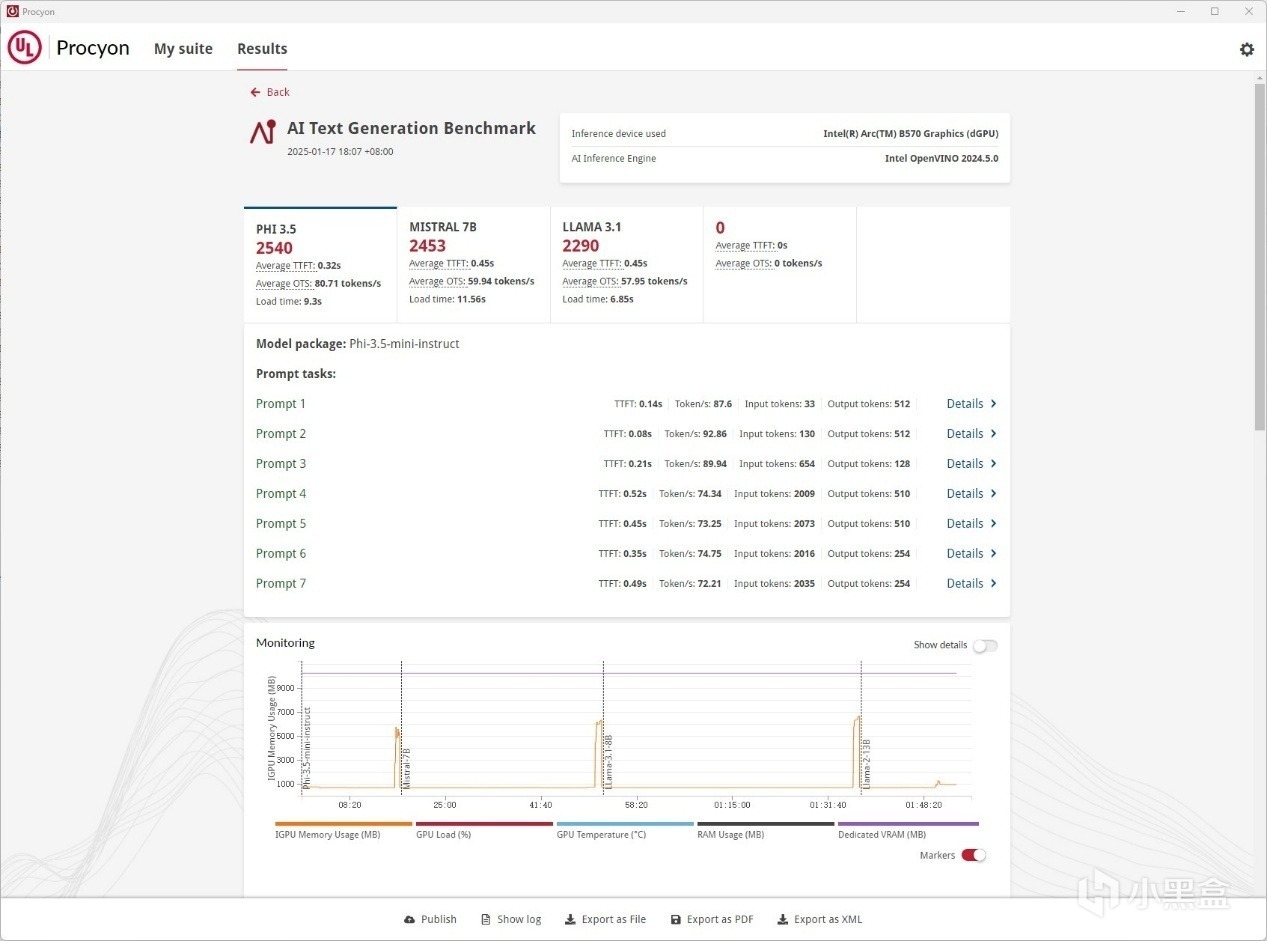Viewport: 1267px width, 941px height.
Task: Click the Export as XML download icon
Action: [783, 920]
